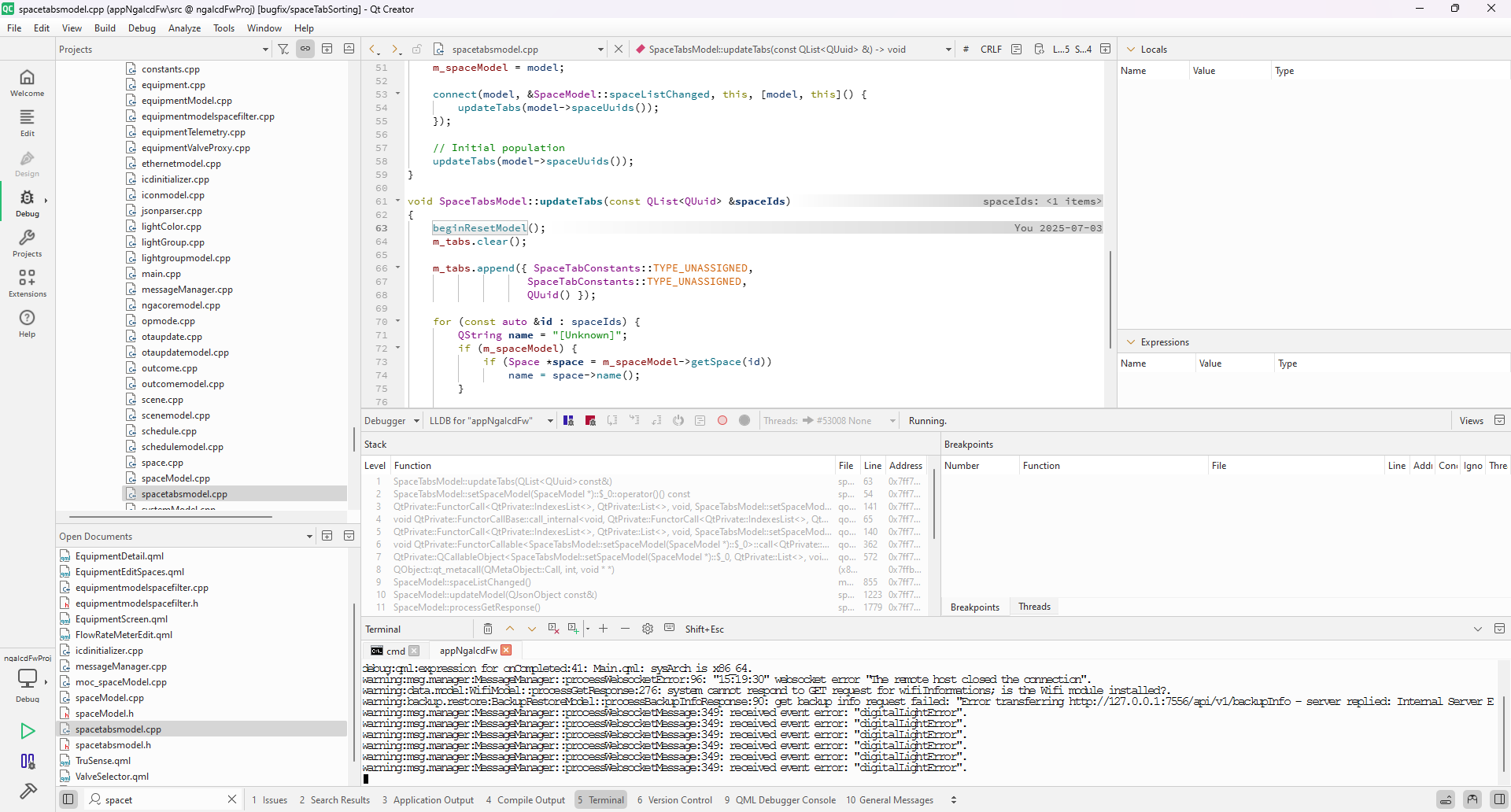Go to previous terminal with up arrow
This screenshot has width=1511, height=812.
[510, 629]
